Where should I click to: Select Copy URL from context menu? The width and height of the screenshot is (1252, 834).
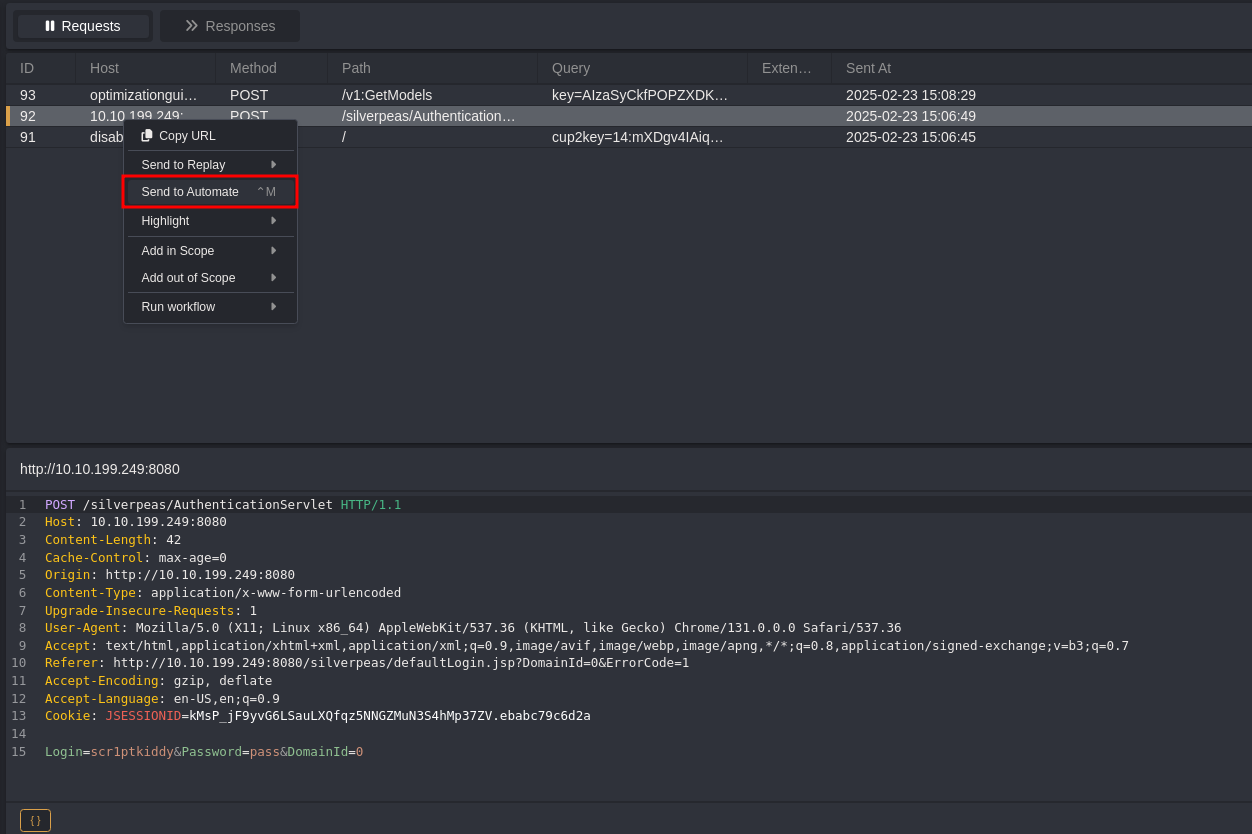210,136
